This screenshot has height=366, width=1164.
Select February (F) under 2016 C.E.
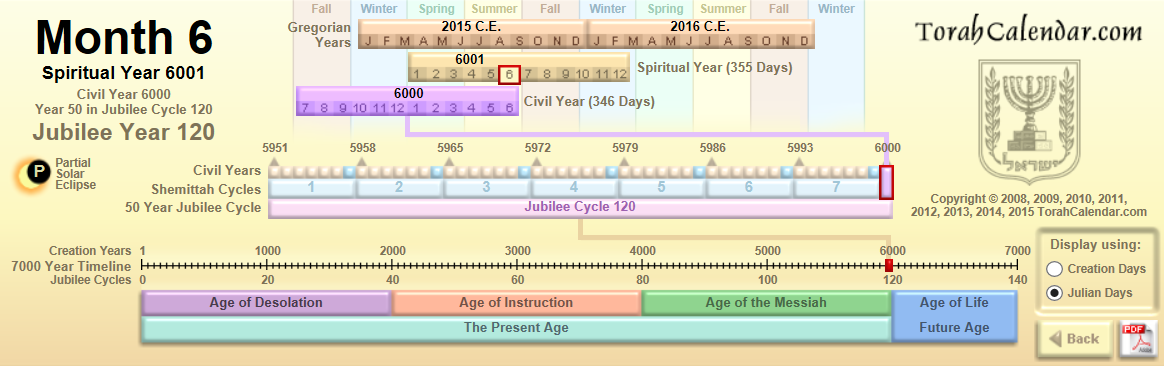(x=615, y=42)
